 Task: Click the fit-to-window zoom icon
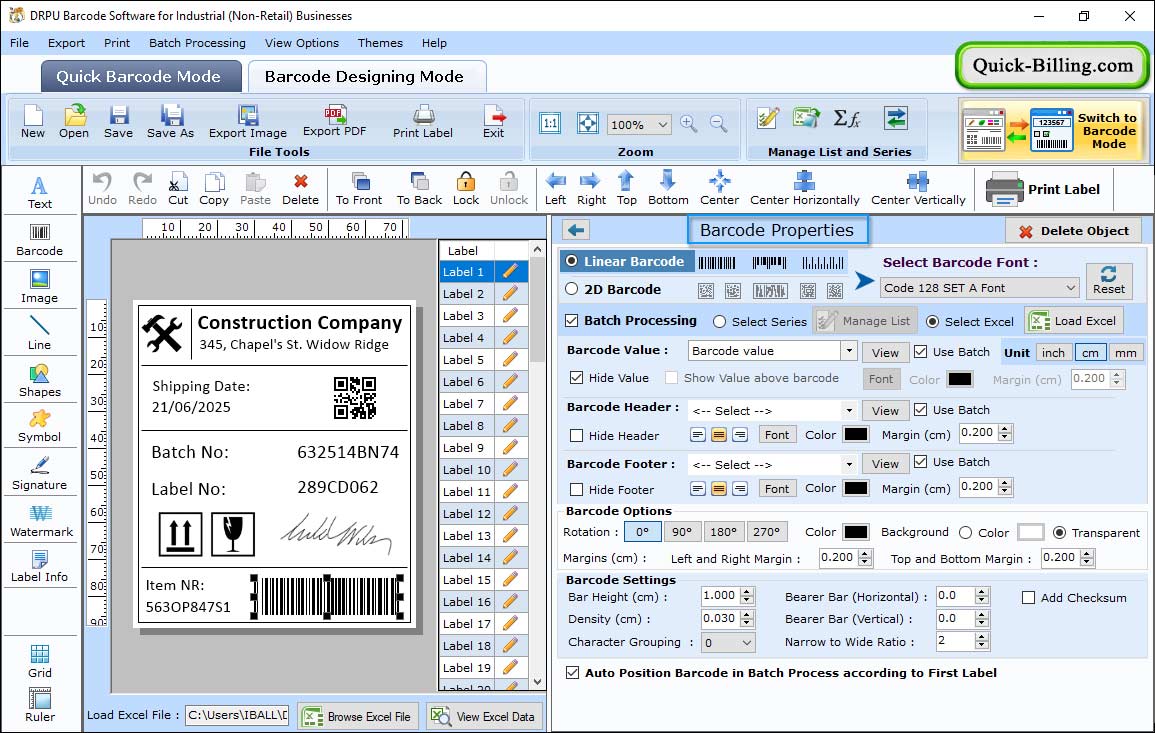click(588, 123)
